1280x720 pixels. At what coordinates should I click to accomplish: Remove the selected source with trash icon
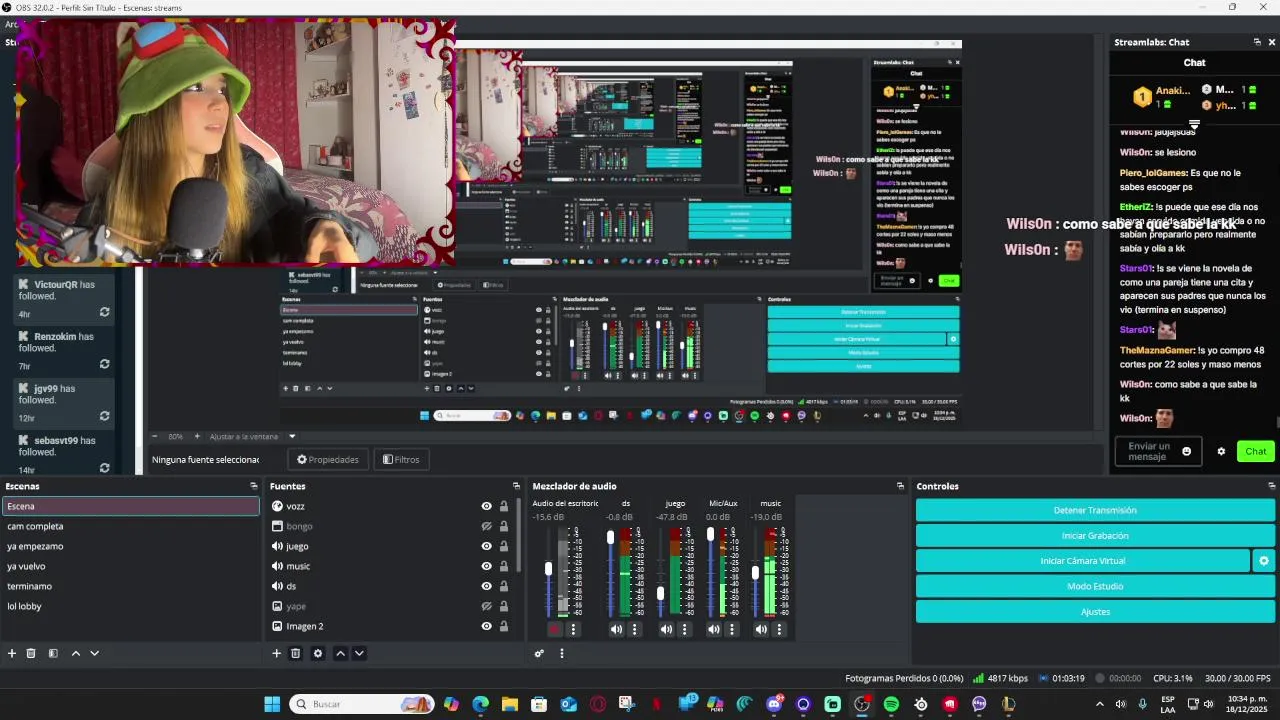pyautogui.click(x=296, y=653)
